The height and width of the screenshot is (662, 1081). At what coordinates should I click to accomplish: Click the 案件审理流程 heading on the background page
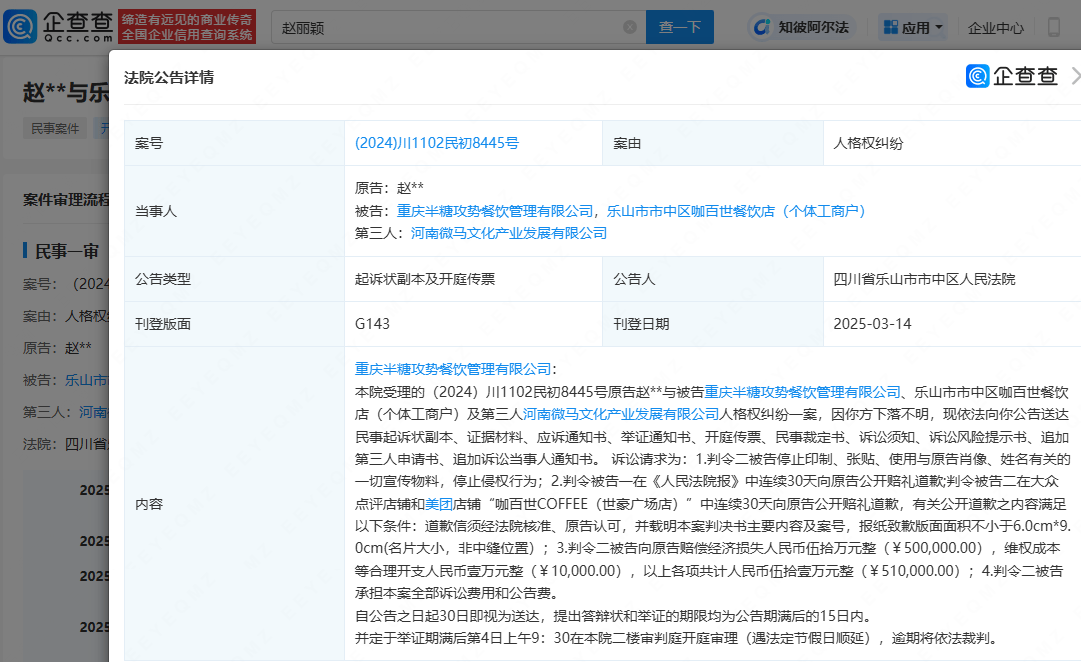click(x=66, y=200)
